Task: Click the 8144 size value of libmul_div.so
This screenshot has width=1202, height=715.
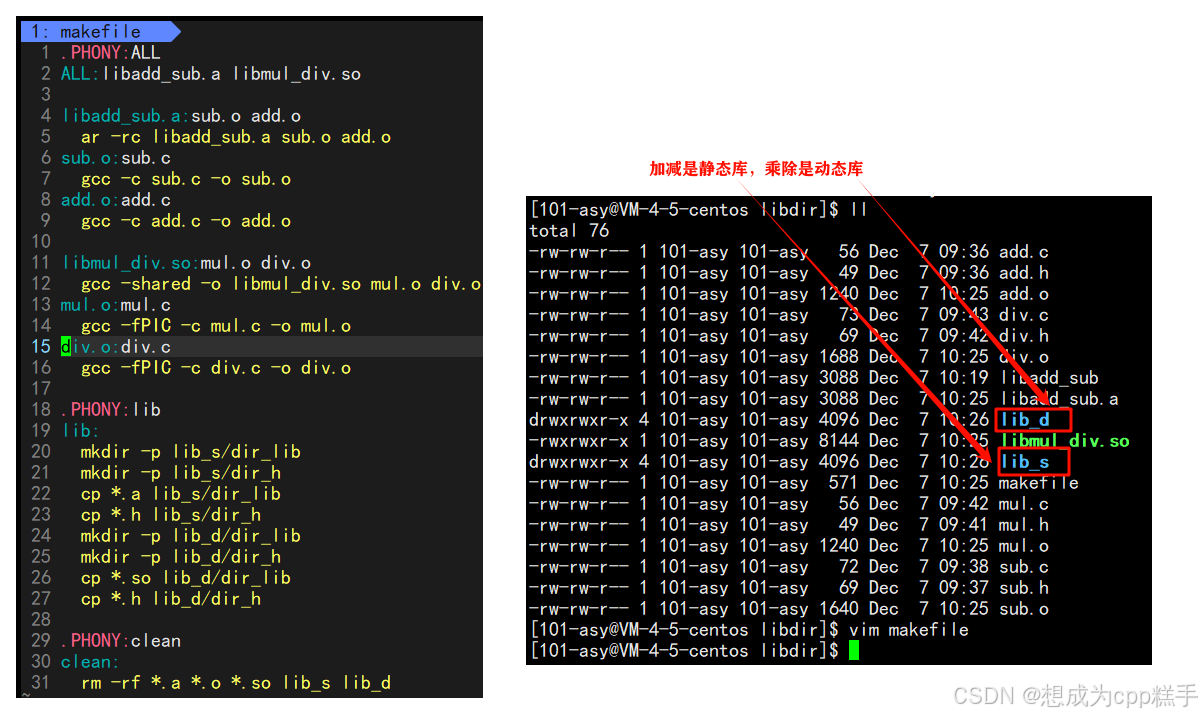Action: (x=838, y=441)
